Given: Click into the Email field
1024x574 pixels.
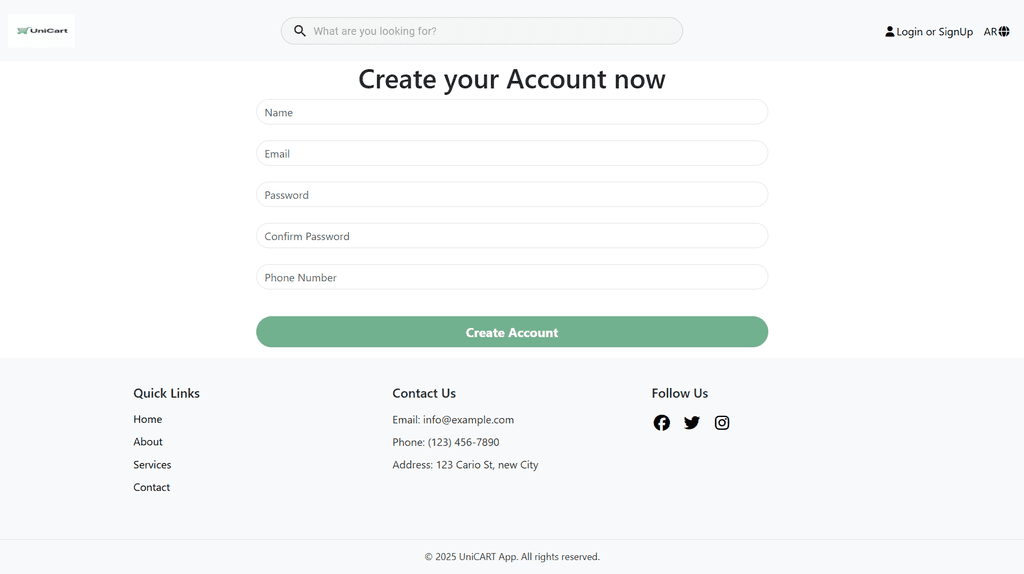Looking at the screenshot, I should (512, 154).
